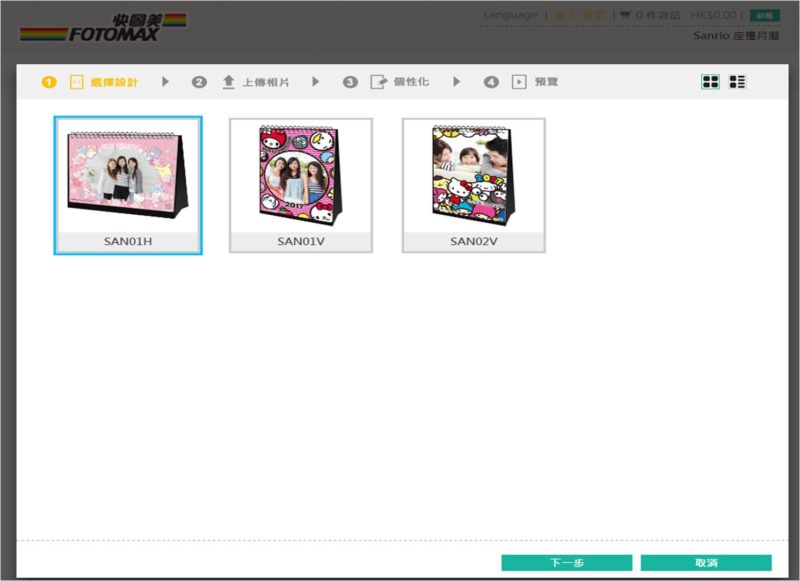Switch to list view layout
This screenshot has height=581, width=800.
(737, 82)
